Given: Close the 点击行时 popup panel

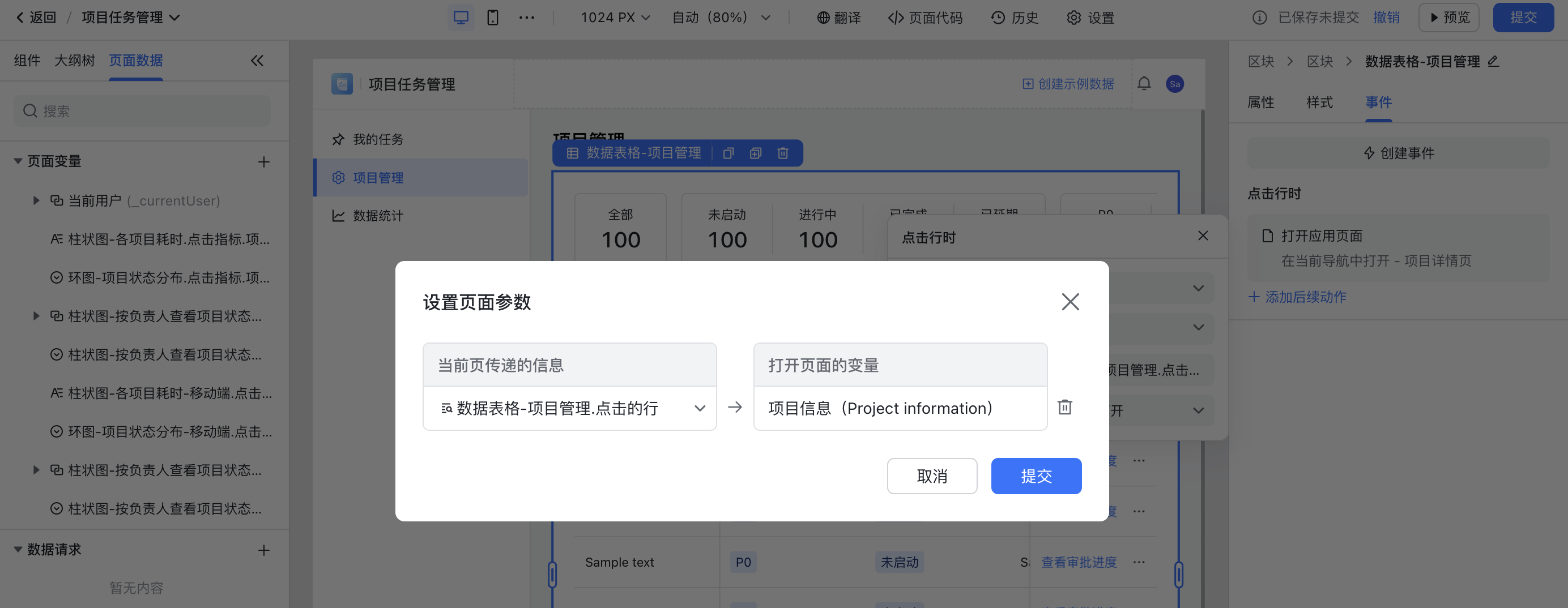Looking at the screenshot, I should click(x=1203, y=236).
